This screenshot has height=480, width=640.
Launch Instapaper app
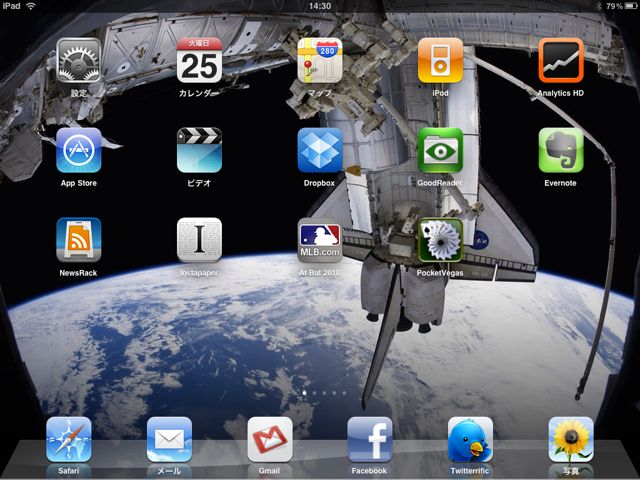point(199,240)
